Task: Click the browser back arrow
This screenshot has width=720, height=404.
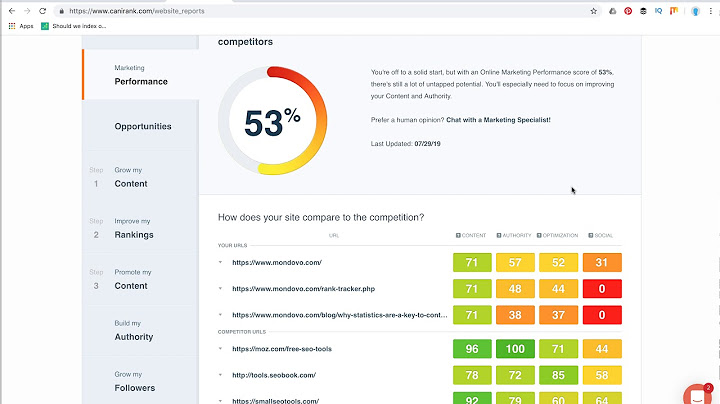Action: 9,11
